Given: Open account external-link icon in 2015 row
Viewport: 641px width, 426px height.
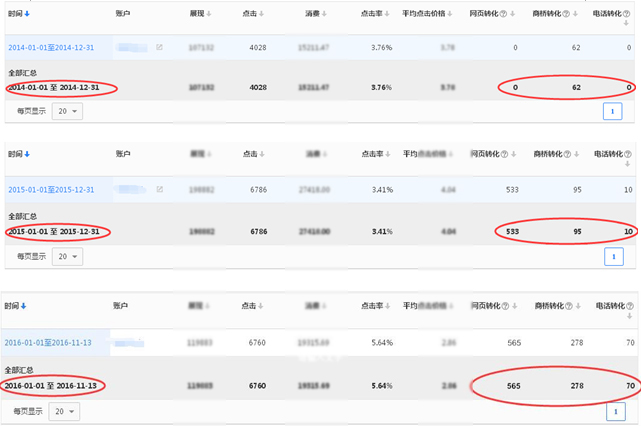Looking at the screenshot, I should point(160,189).
